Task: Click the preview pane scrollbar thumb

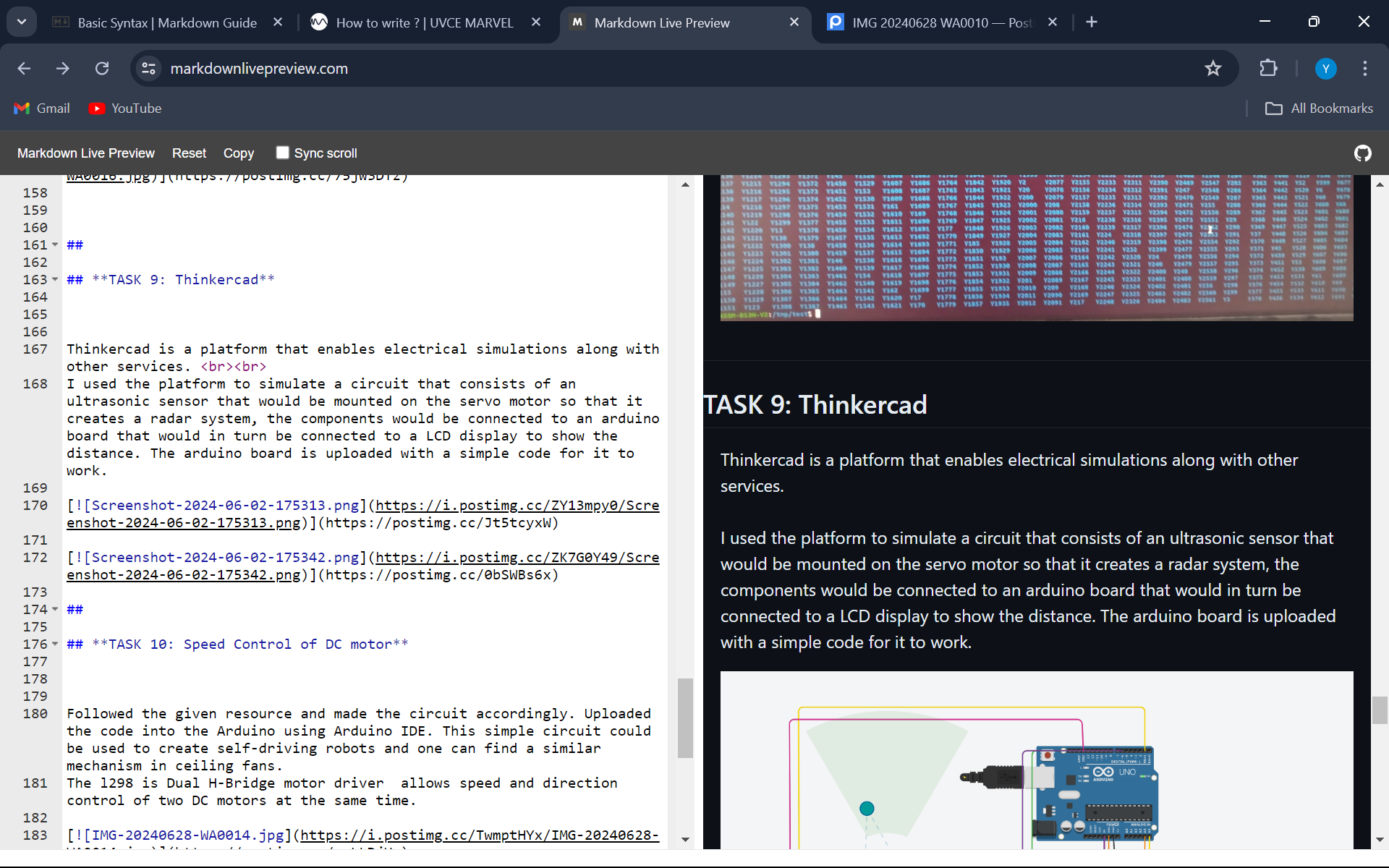Action: pos(1380,710)
